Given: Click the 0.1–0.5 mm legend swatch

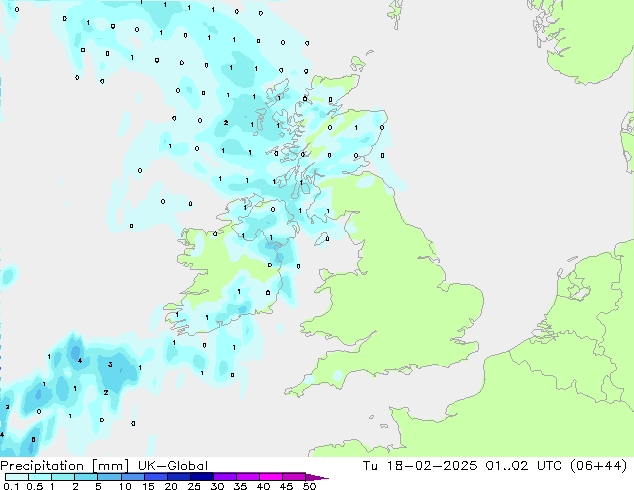Looking at the screenshot, I should point(17,477).
